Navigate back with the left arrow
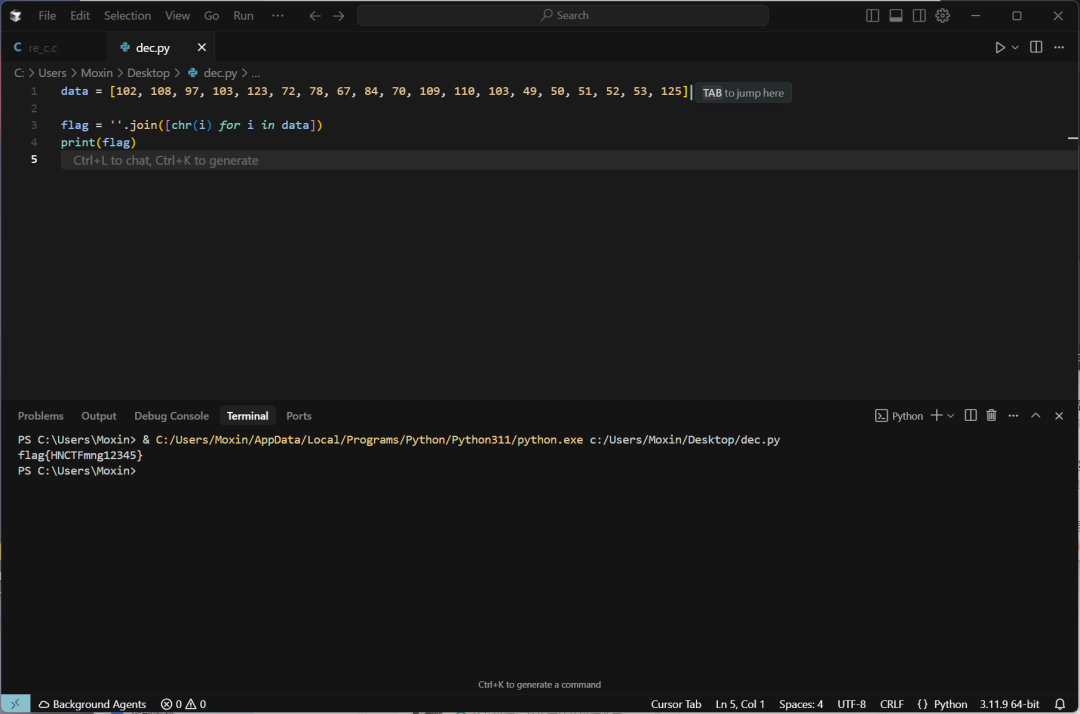The width and height of the screenshot is (1080, 714). pos(315,15)
